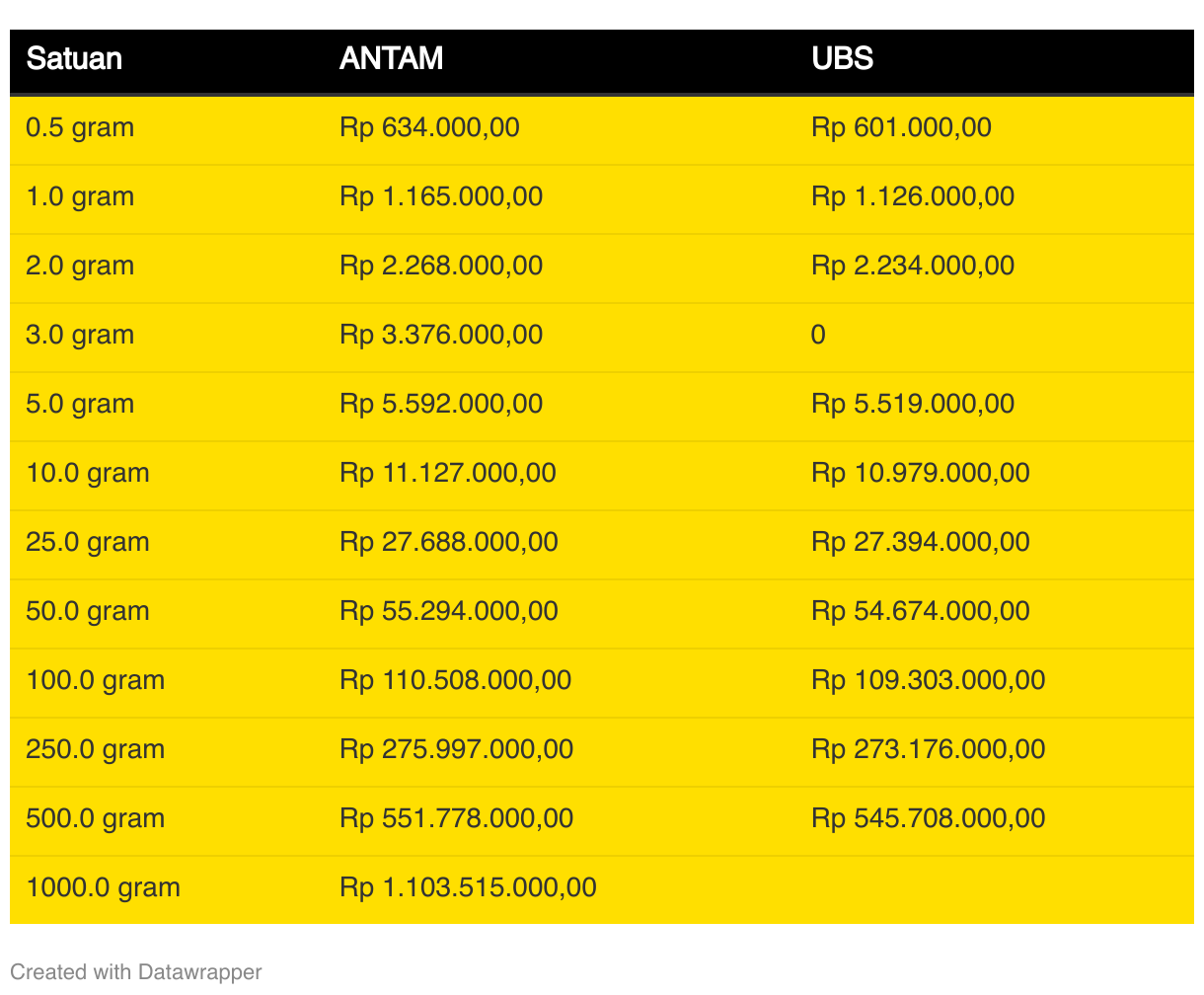Select UBS price Rp 601.000,00
The width and height of the screenshot is (1204, 995).
point(901,128)
